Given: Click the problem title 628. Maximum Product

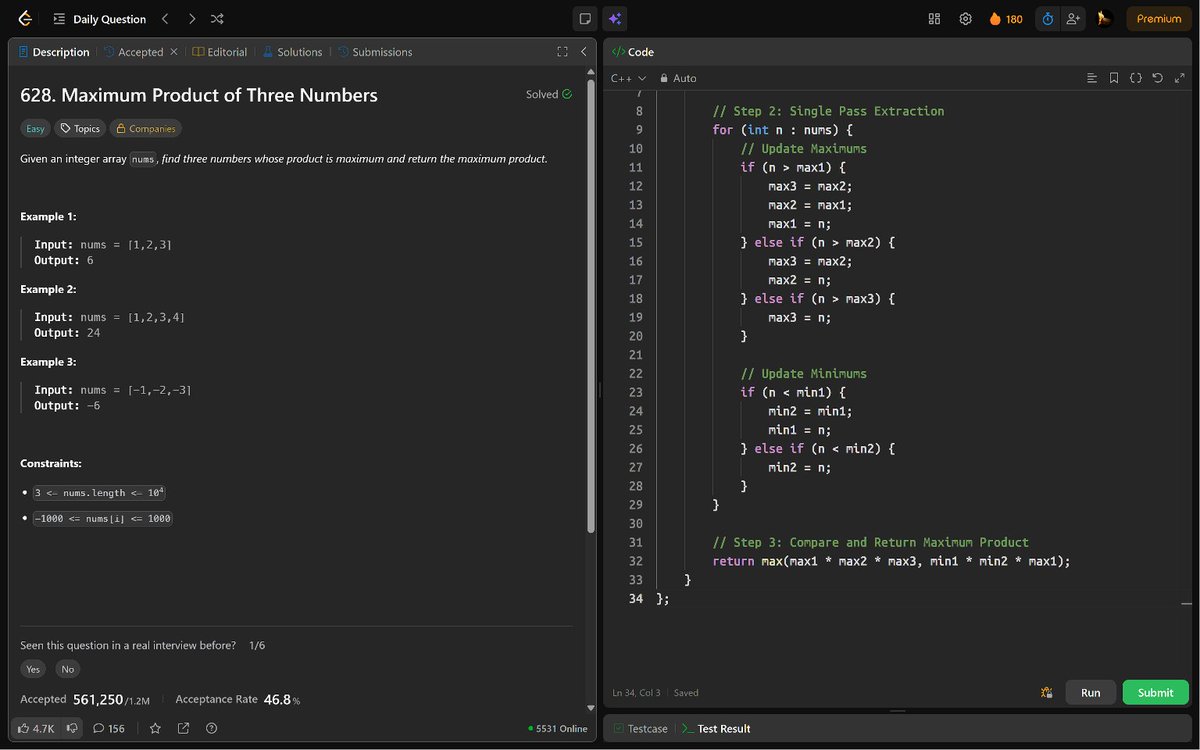Looking at the screenshot, I should [x=199, y=95].
